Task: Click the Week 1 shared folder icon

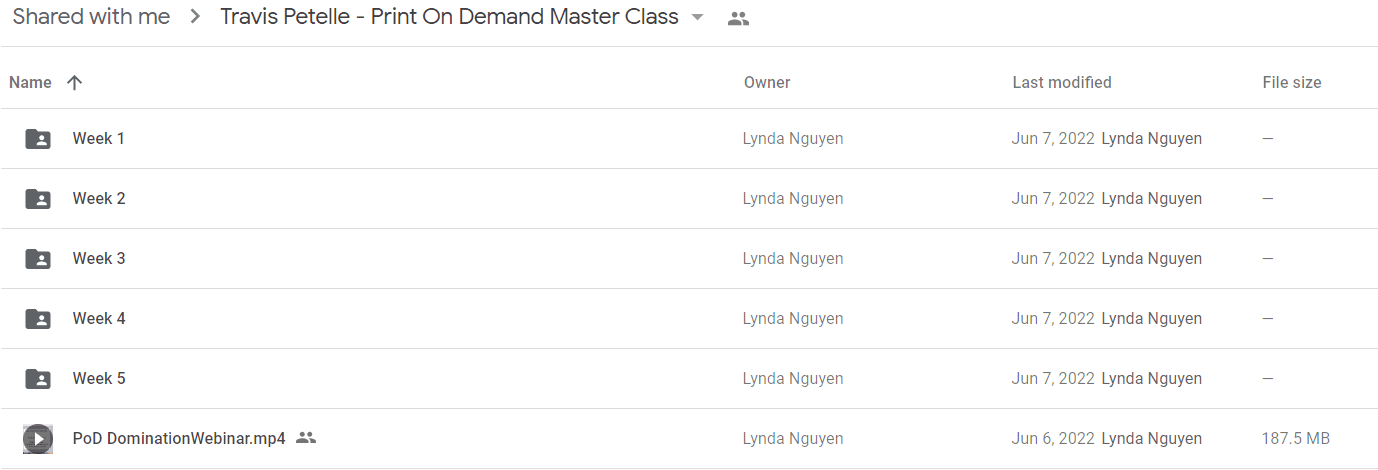Action: click(x=38, y=139)
